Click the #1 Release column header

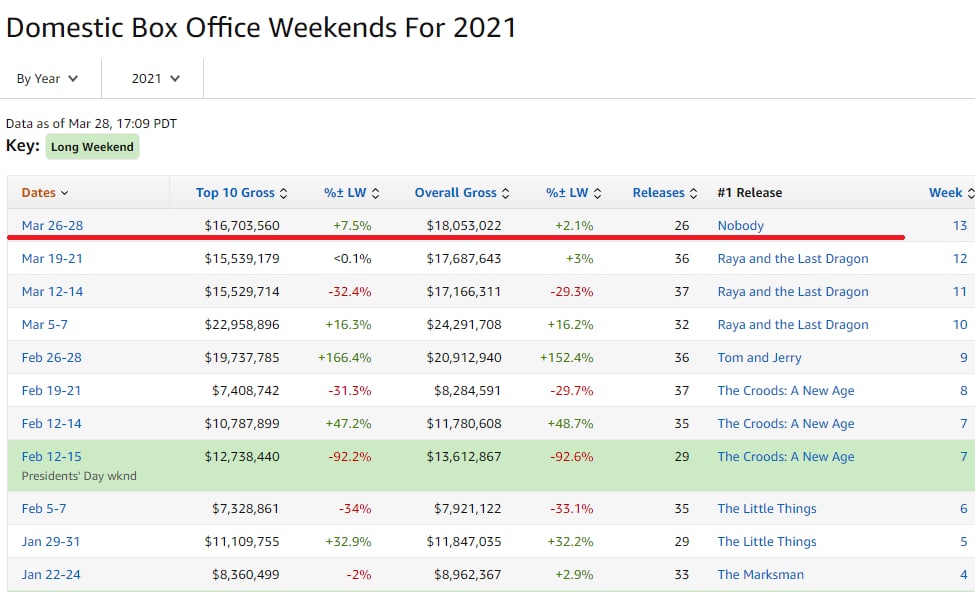[x=749, y=193]
